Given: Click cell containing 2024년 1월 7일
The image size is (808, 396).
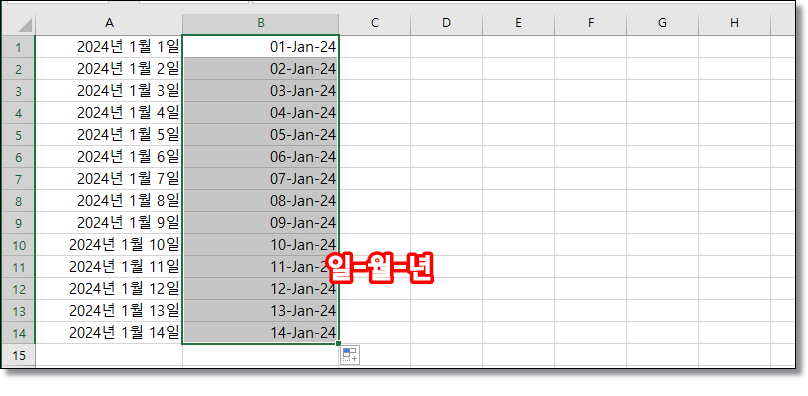Looking at the screenshot, I should click(109, 179).
